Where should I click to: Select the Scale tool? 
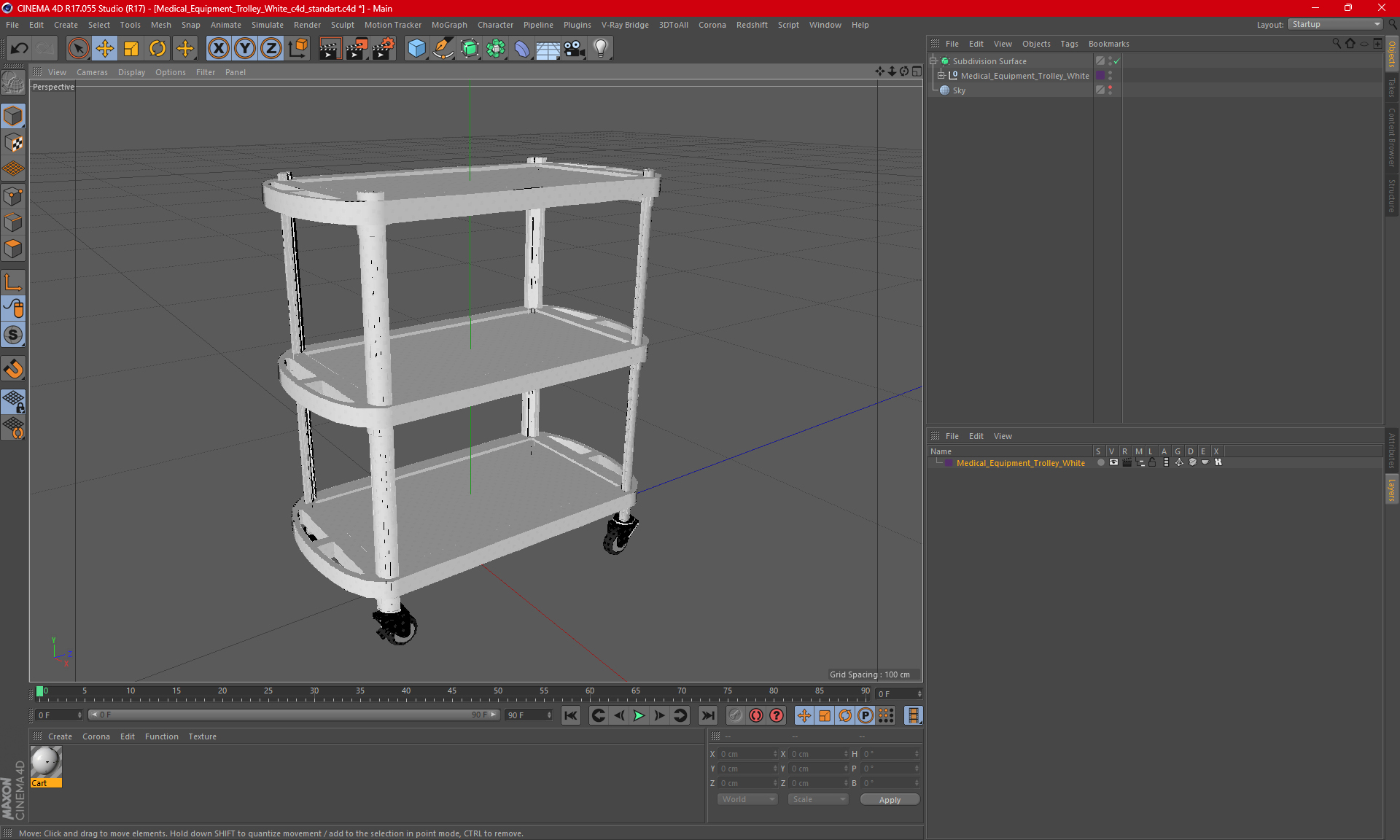tap(131, 49)
